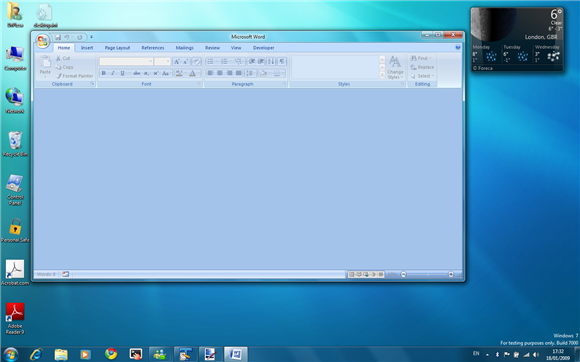Toggle Show/Hide paragraph marks
This screenshot has height=362, width=580.
coord(282,61)
